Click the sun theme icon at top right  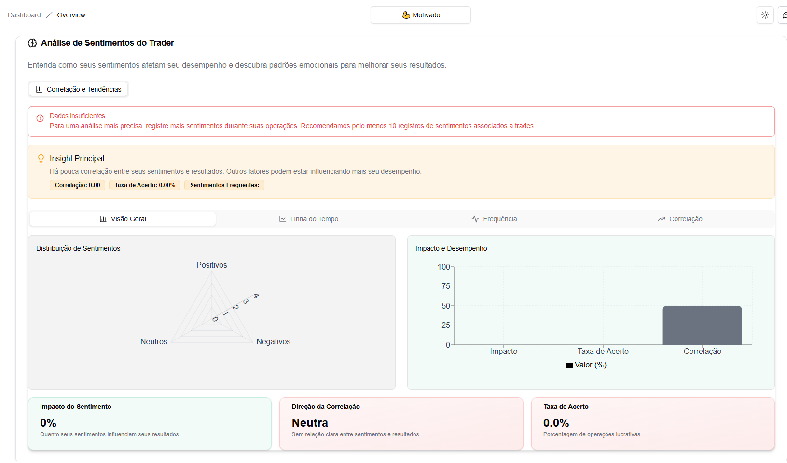point(765,15)
